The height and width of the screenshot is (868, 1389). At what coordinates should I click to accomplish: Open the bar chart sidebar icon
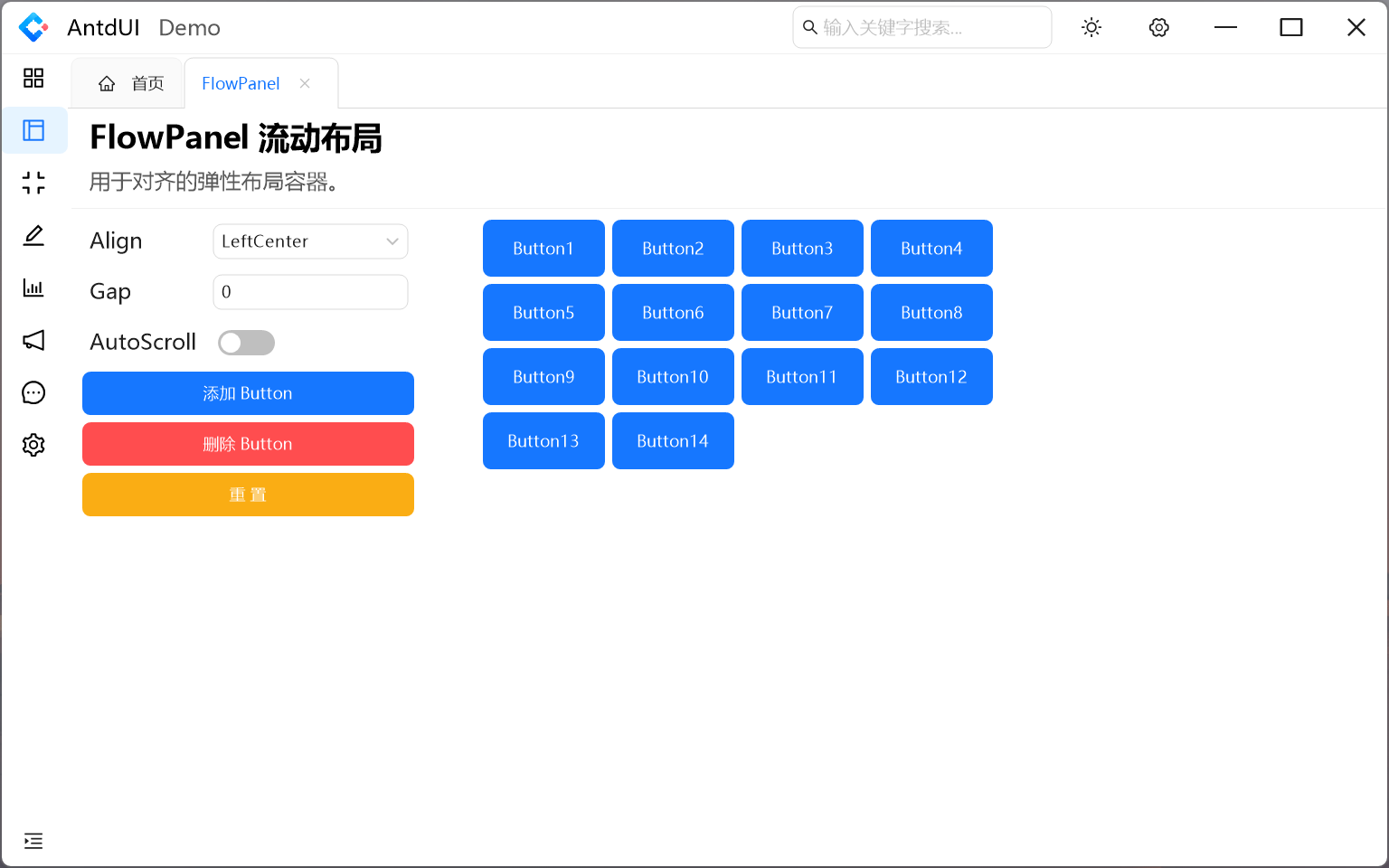coord(33,288)
